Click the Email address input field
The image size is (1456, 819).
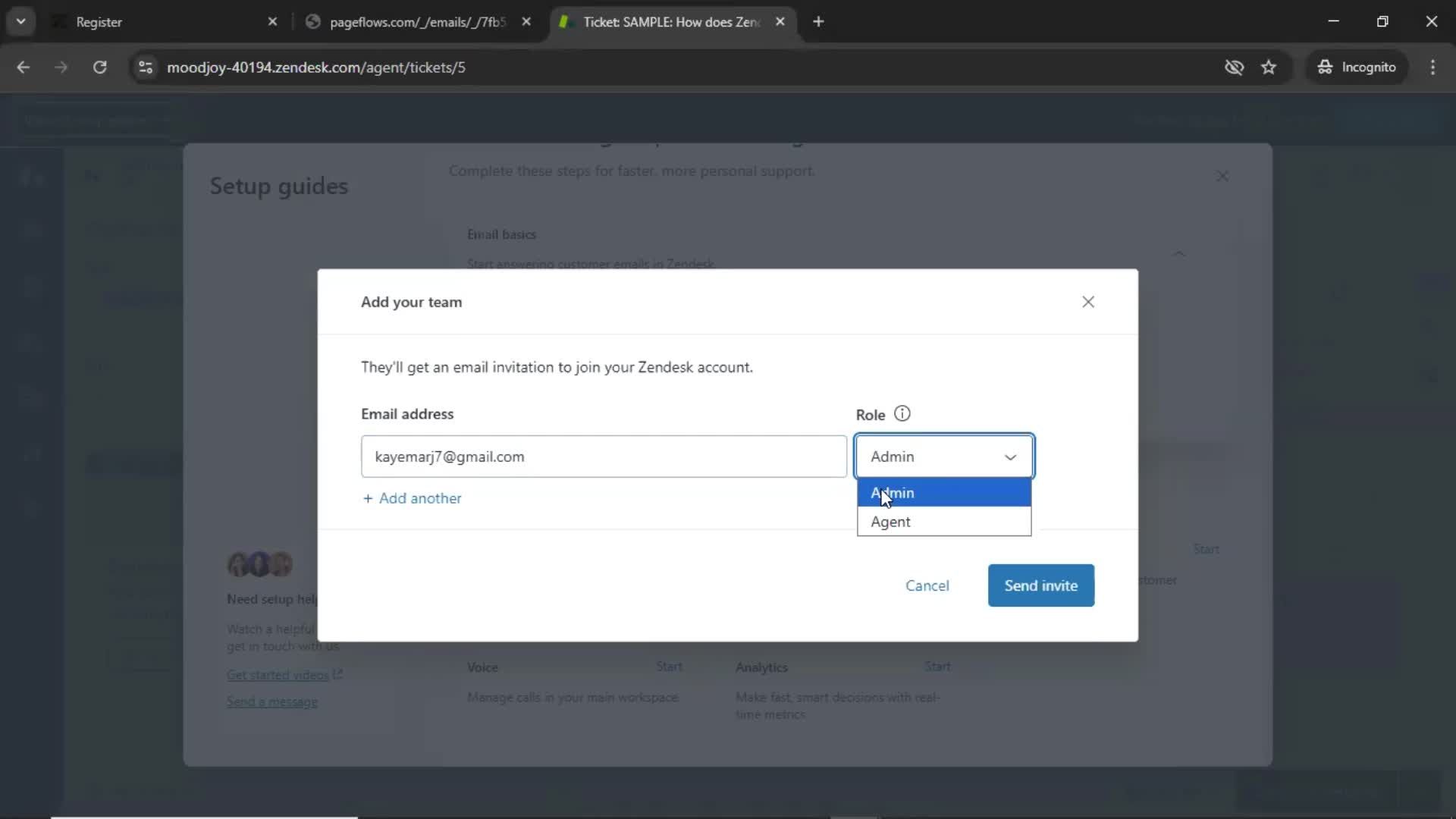point(604,457)
